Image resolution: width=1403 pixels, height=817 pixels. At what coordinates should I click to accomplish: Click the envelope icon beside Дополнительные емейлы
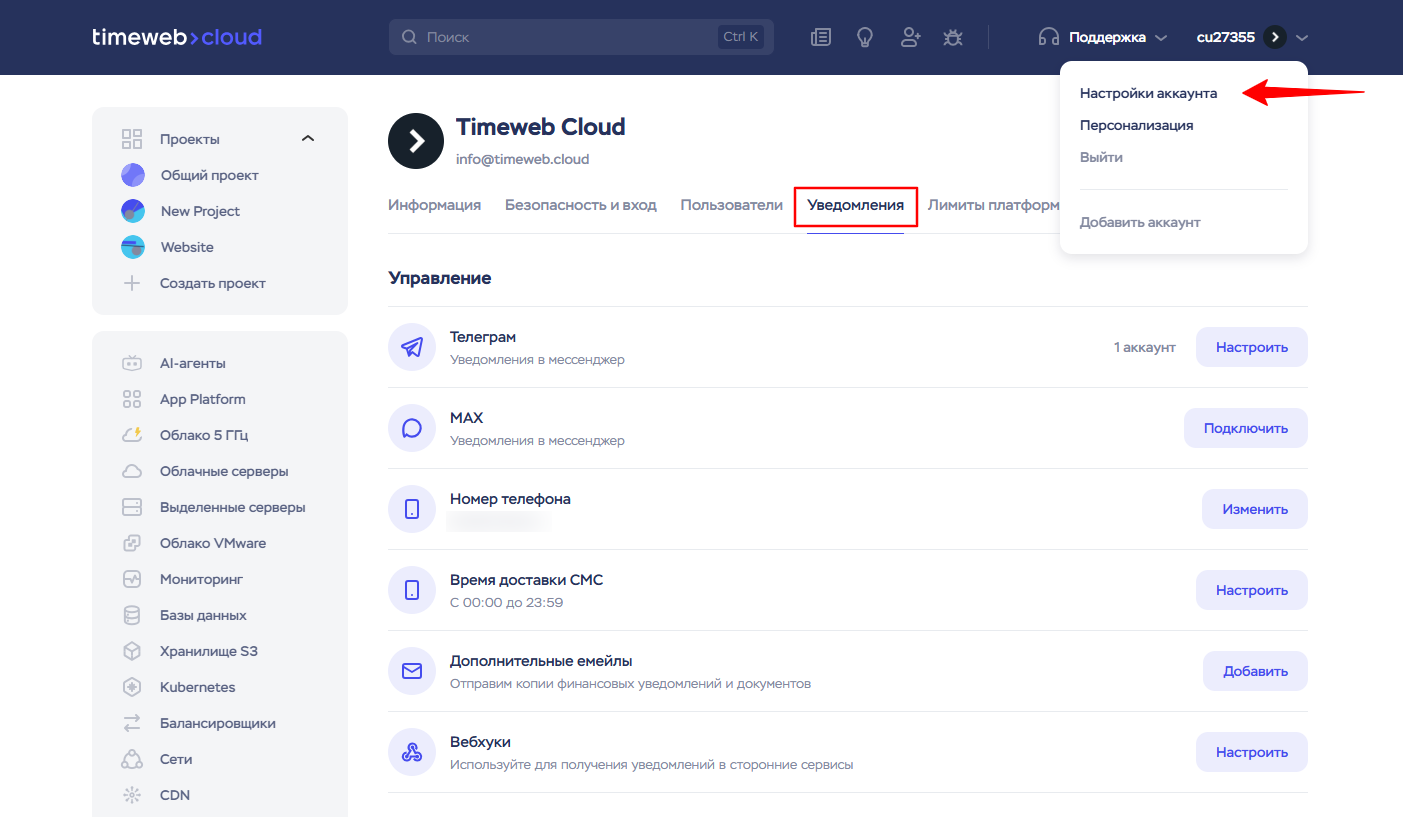click(x=412, y=671)
